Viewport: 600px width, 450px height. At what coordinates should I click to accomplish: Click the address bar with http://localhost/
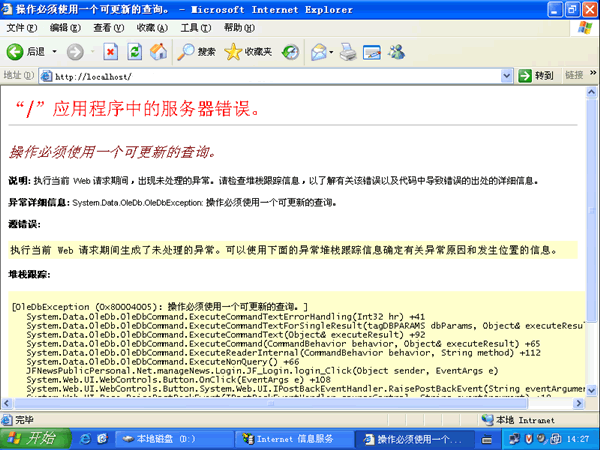tap(276, 77)
